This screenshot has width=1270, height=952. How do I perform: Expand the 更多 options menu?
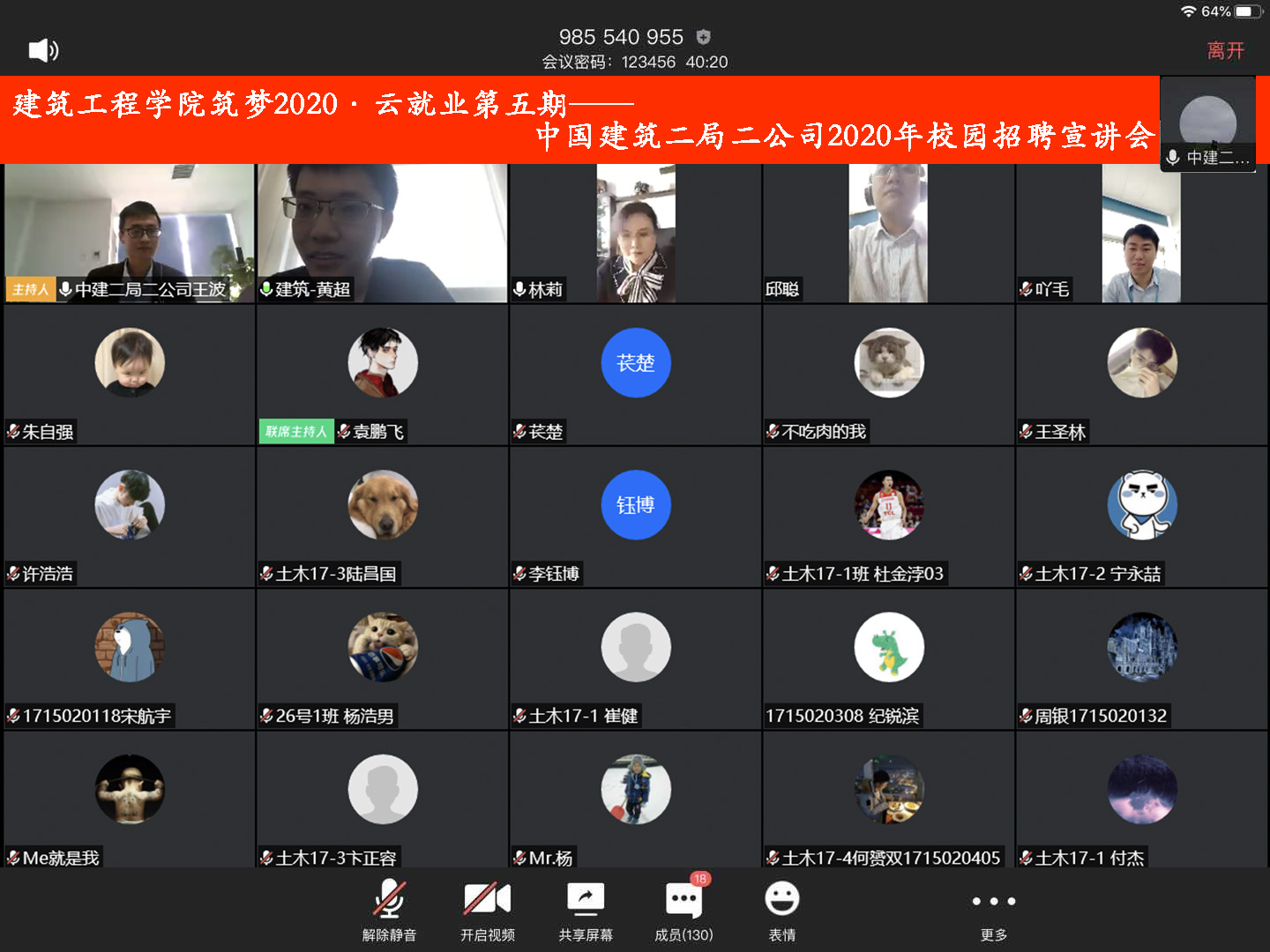point(993,910)
